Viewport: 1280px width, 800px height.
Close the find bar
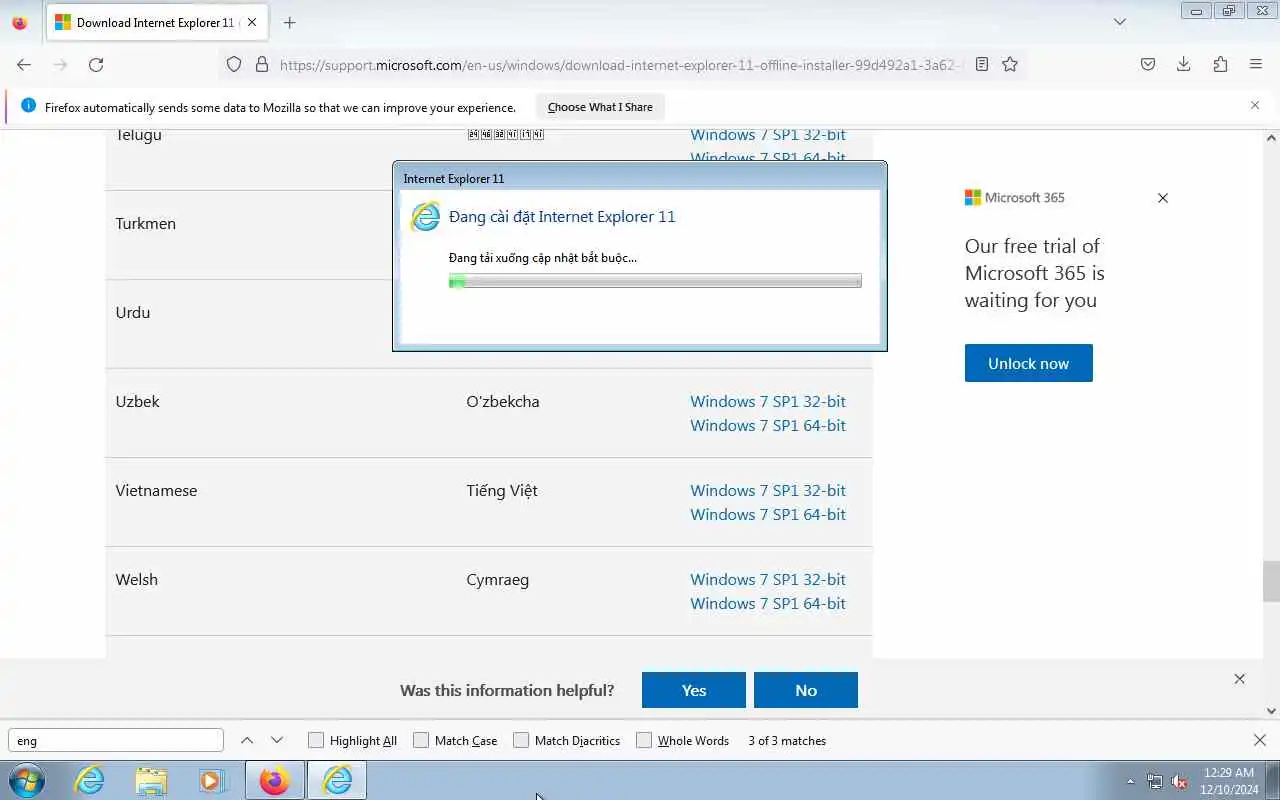pyautogui.click(x=1260, y=740)
